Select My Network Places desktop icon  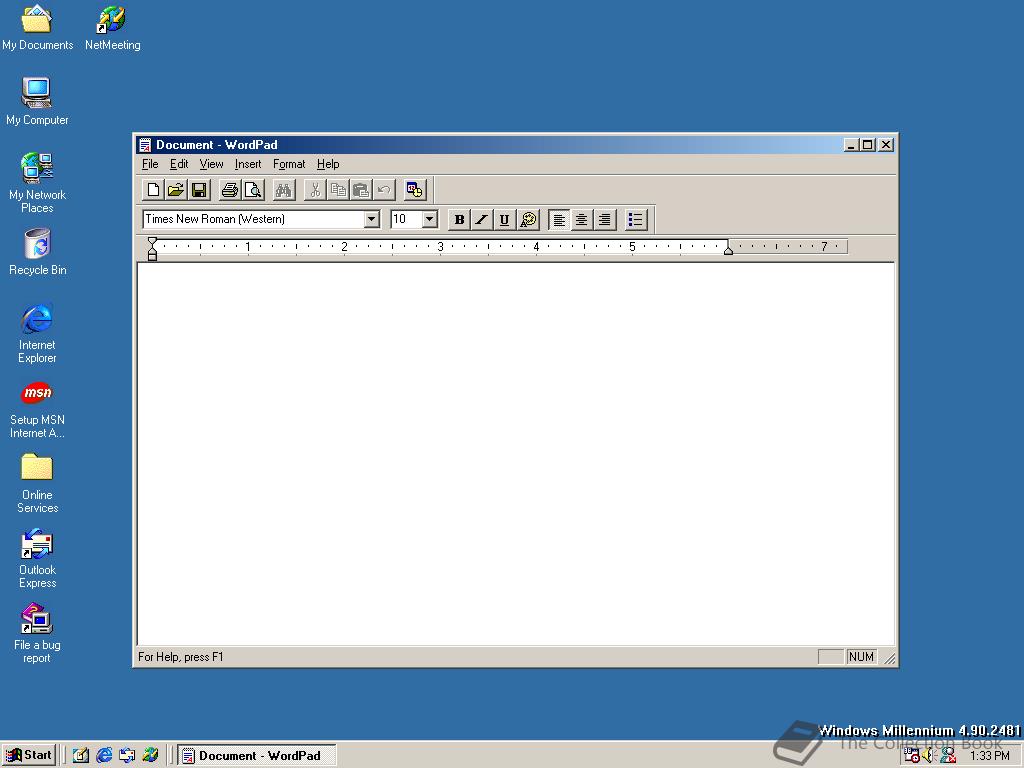[37, 183]
